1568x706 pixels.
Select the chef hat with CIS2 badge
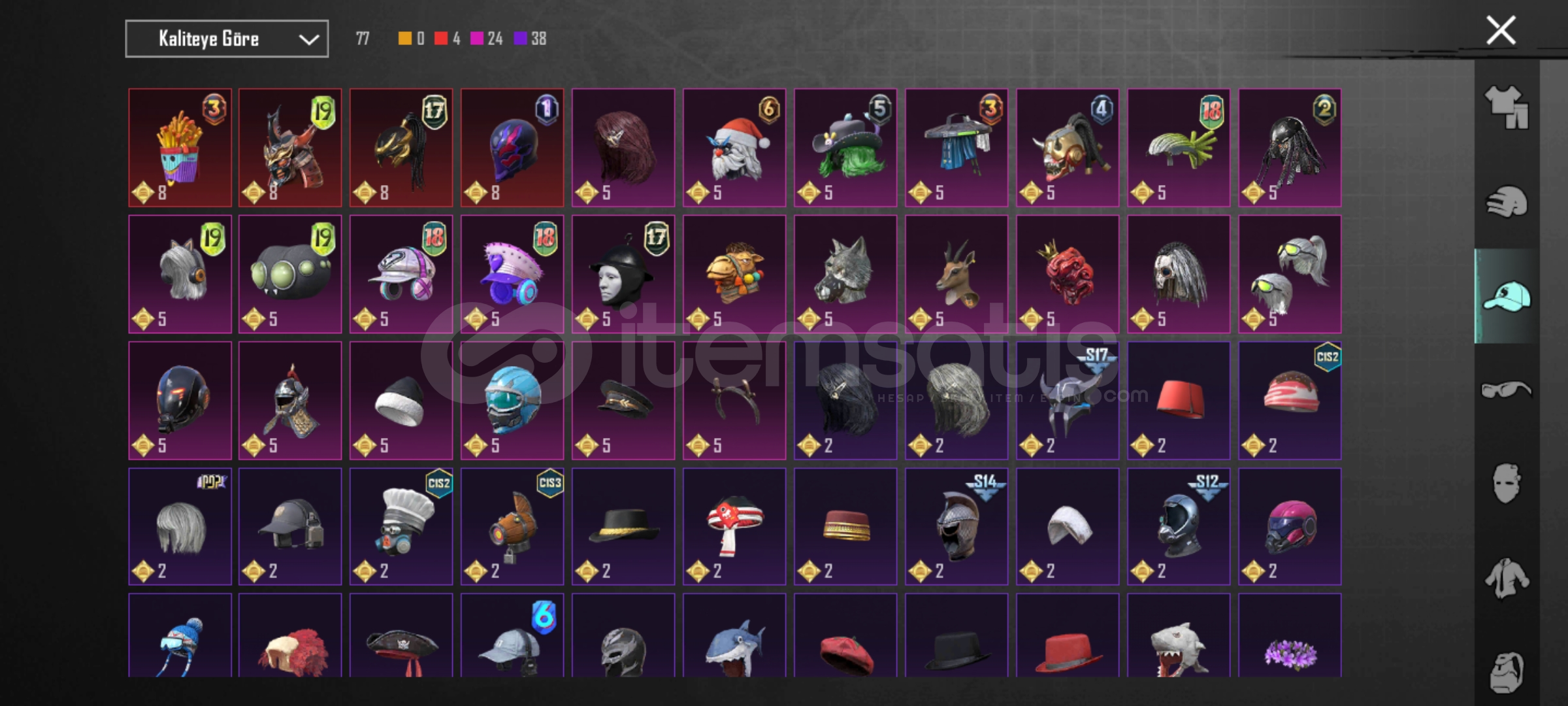(x=401, y=526)
